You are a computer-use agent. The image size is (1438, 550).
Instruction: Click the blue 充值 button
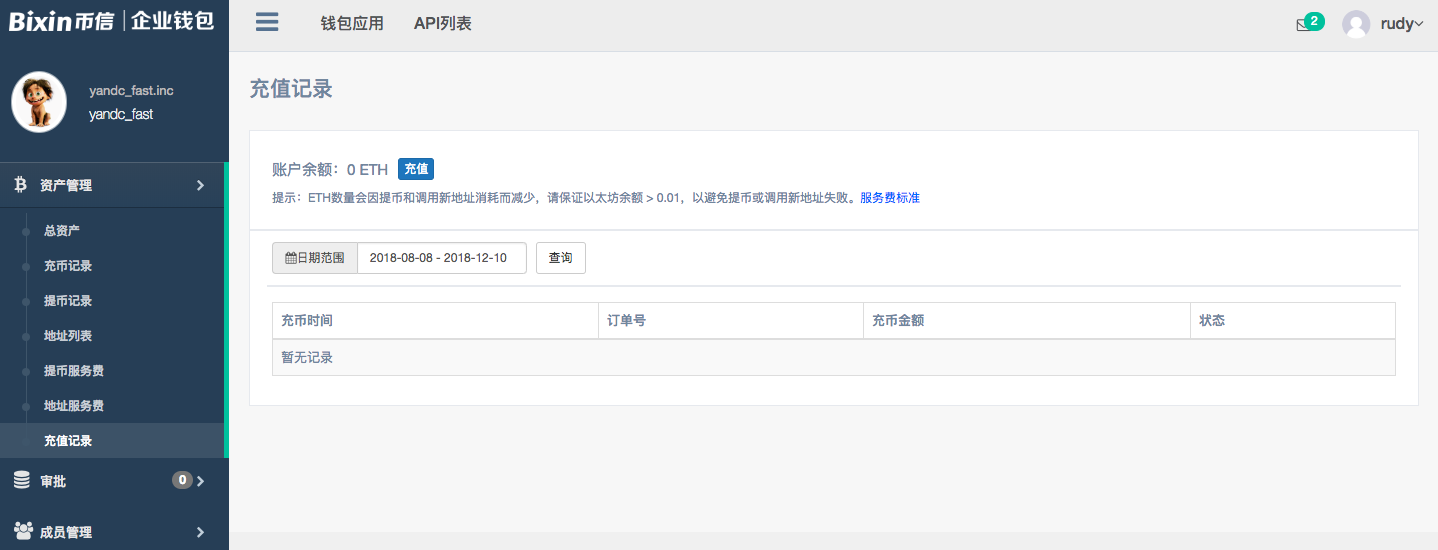point(416,169)
